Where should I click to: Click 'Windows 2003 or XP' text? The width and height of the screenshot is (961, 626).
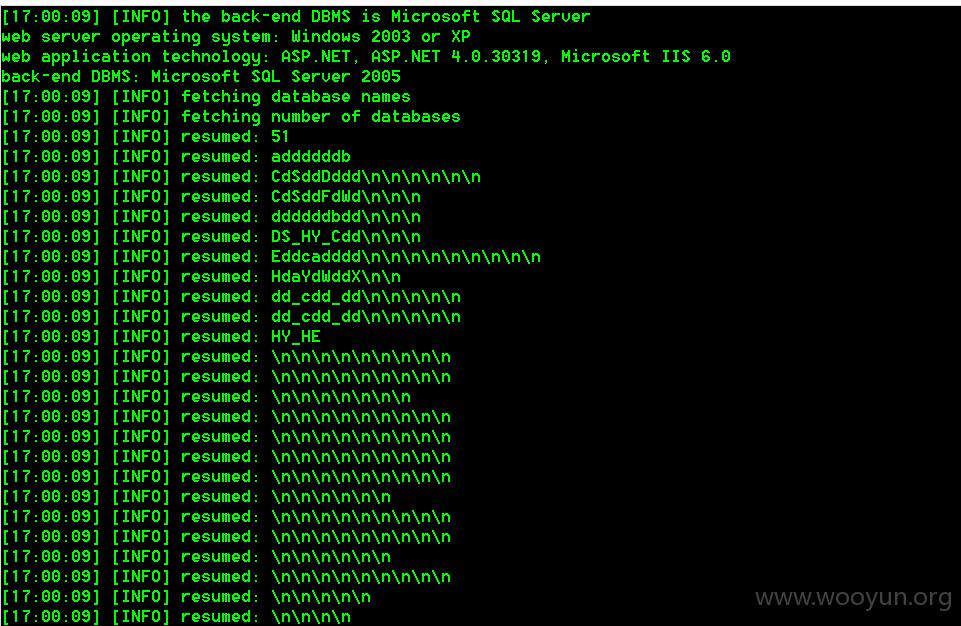(x=381, y=37)
